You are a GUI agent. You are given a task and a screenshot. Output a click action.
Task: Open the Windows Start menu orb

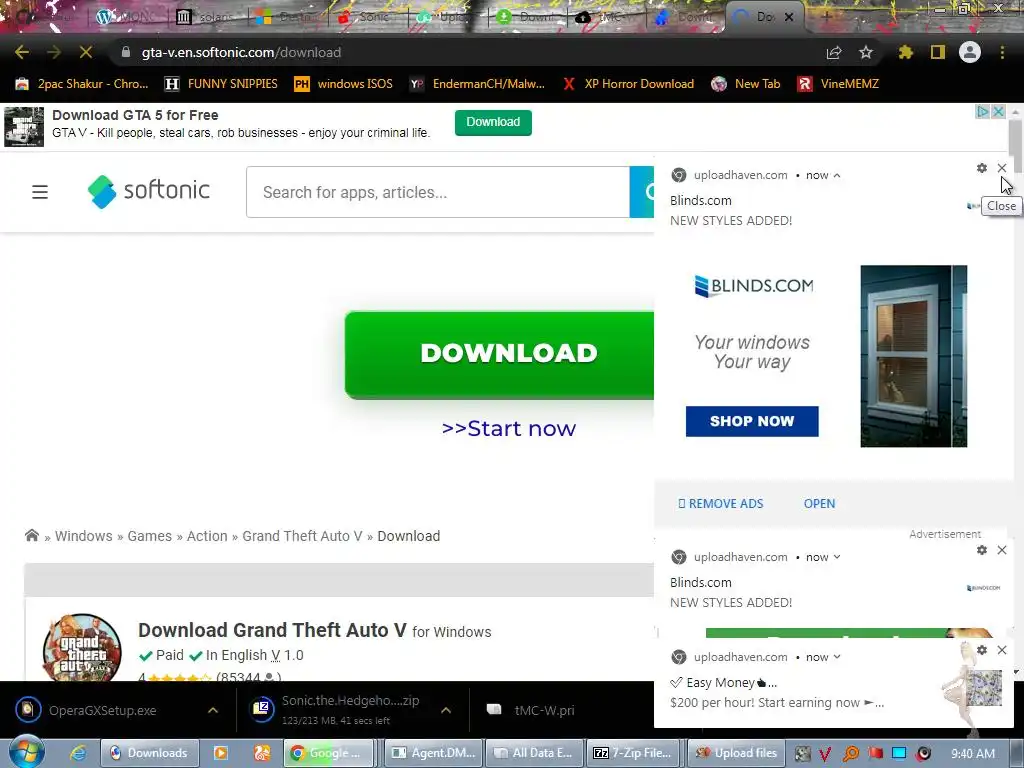coord(26,752)
